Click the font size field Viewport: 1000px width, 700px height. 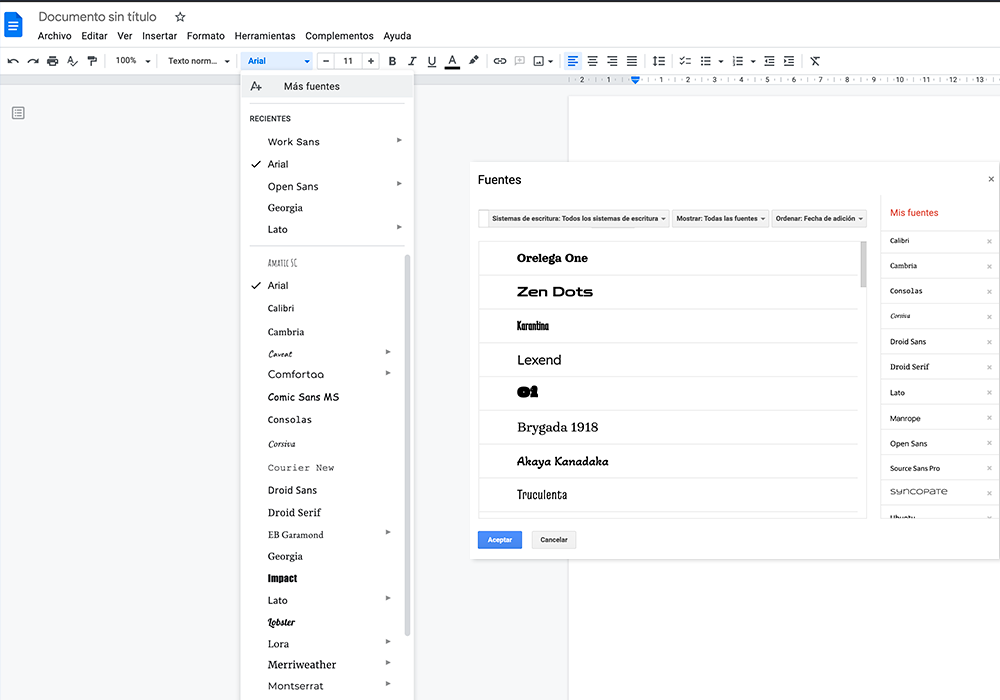pos(348,61)
